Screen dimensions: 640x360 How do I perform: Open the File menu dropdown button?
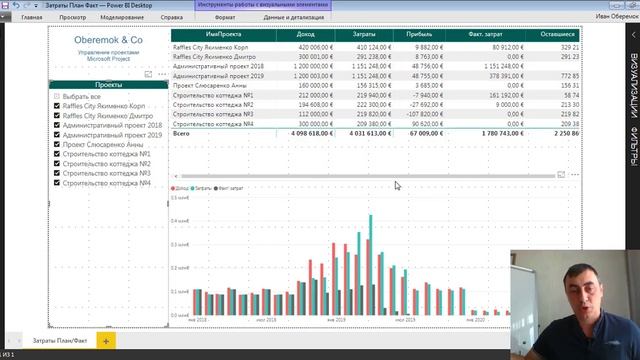coord(4,17)
